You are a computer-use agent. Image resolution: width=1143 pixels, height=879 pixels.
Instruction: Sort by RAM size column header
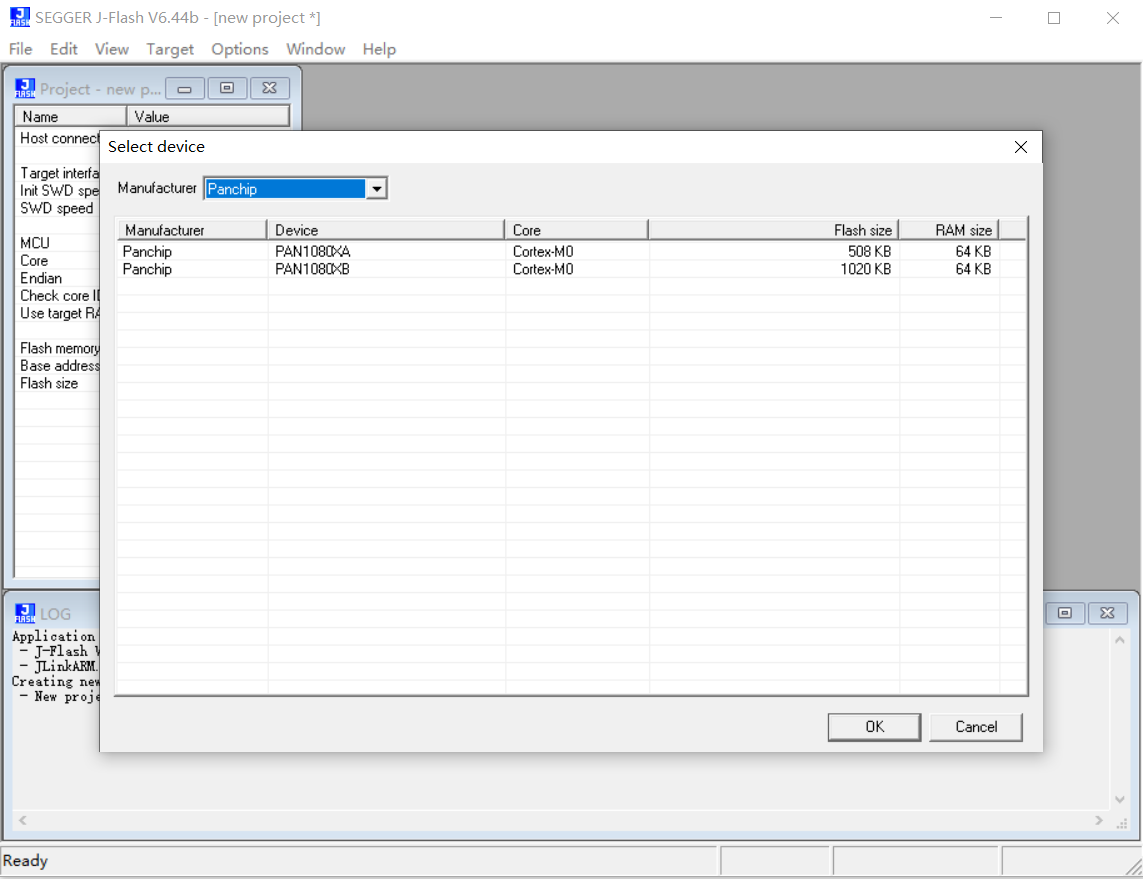coord(948,230)
